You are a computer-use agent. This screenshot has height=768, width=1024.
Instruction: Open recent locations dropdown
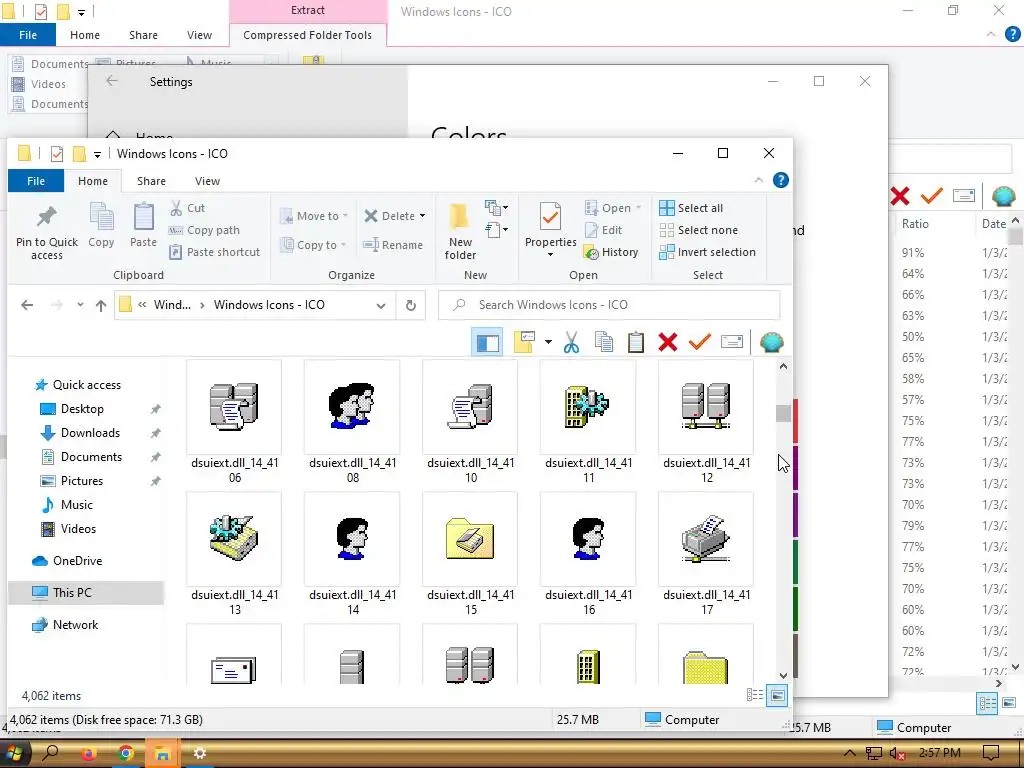click(x=80, y=305)
